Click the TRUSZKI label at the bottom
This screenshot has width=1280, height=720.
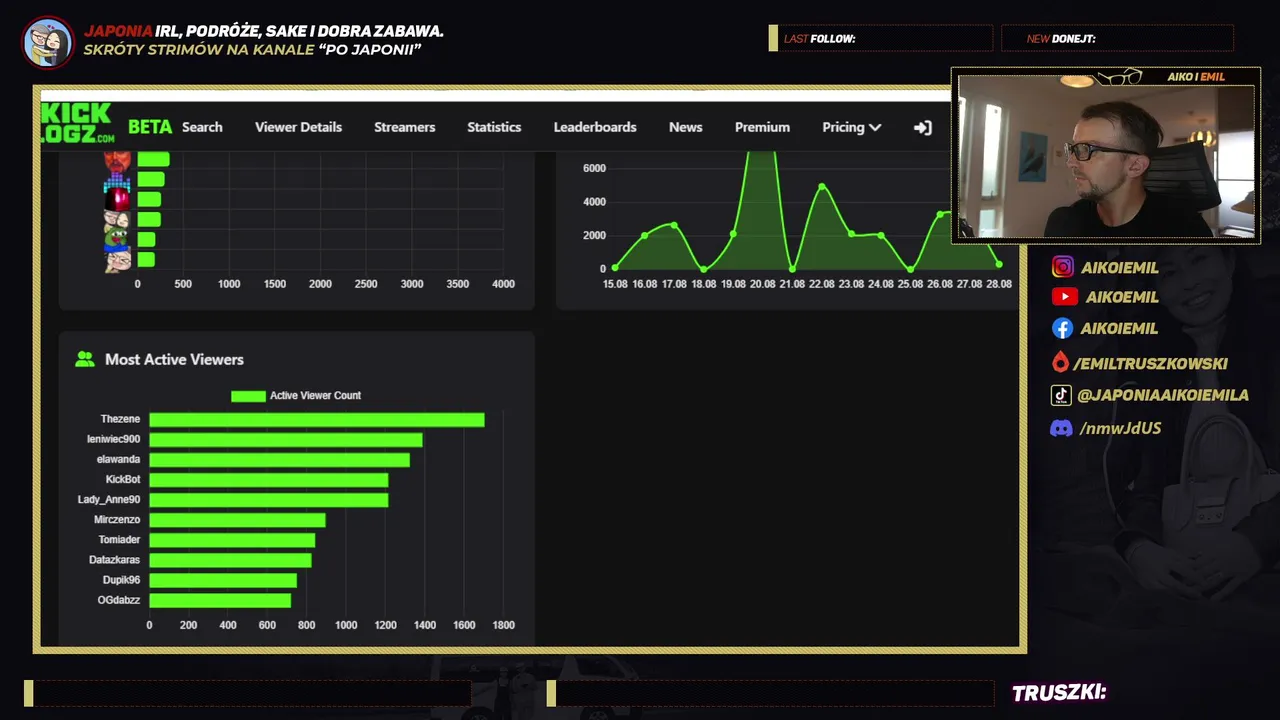click(1059, 693)
